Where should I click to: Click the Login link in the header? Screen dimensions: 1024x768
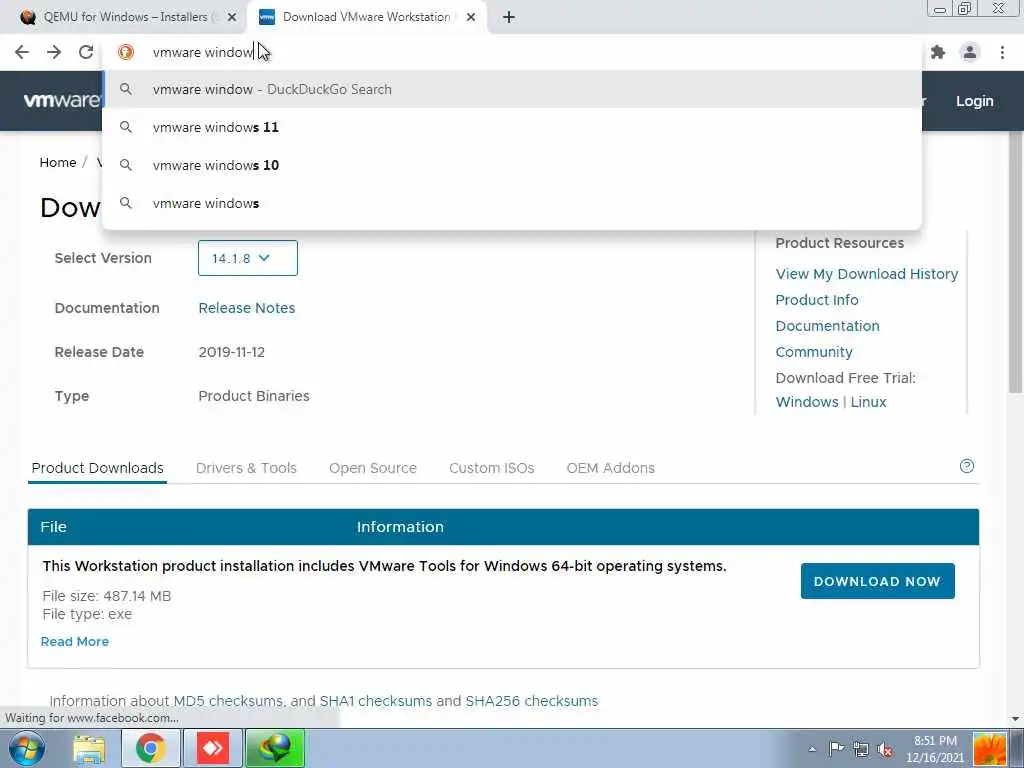(974, 101)
